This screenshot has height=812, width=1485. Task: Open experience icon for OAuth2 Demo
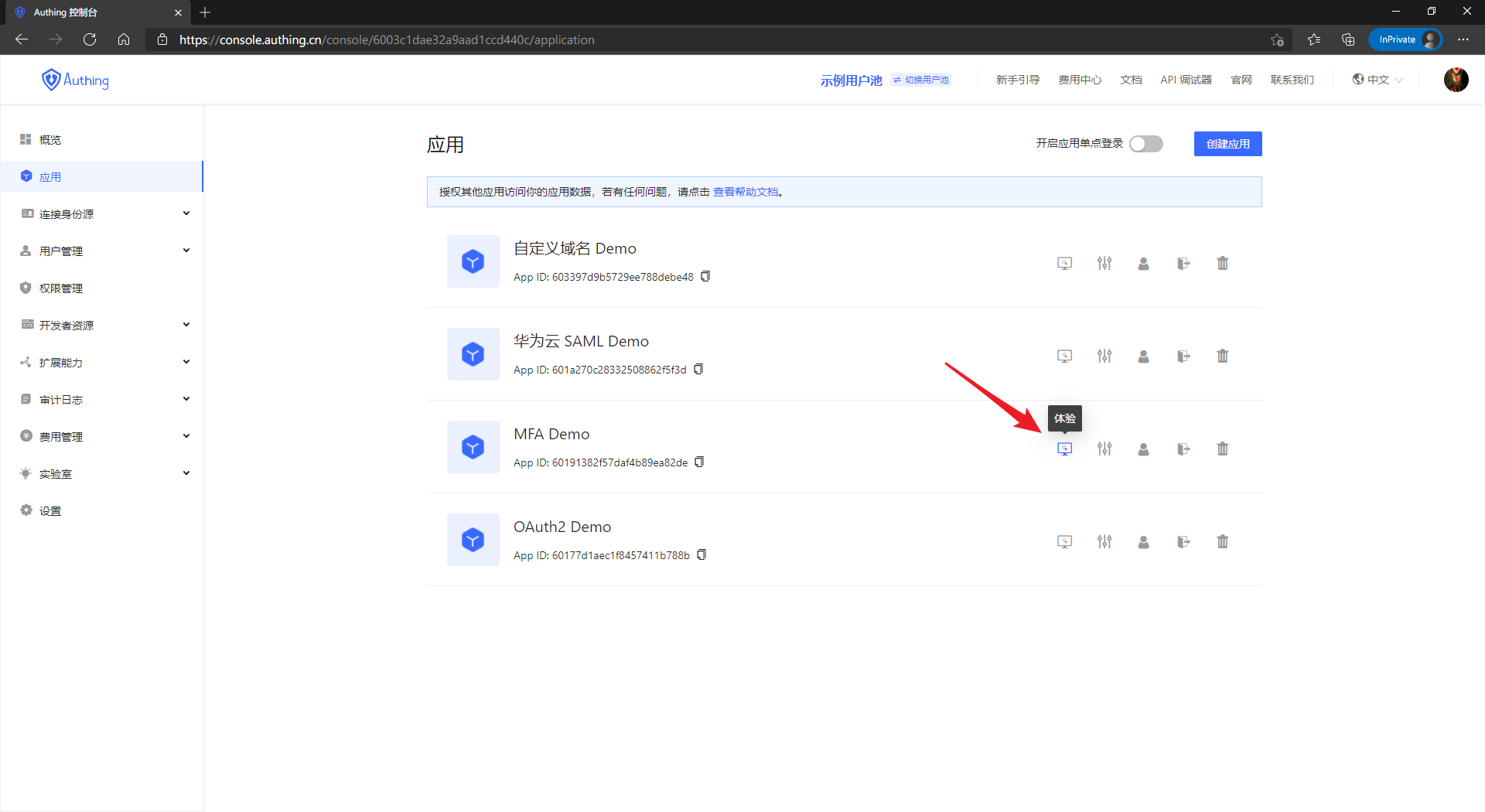point(1065,542)
